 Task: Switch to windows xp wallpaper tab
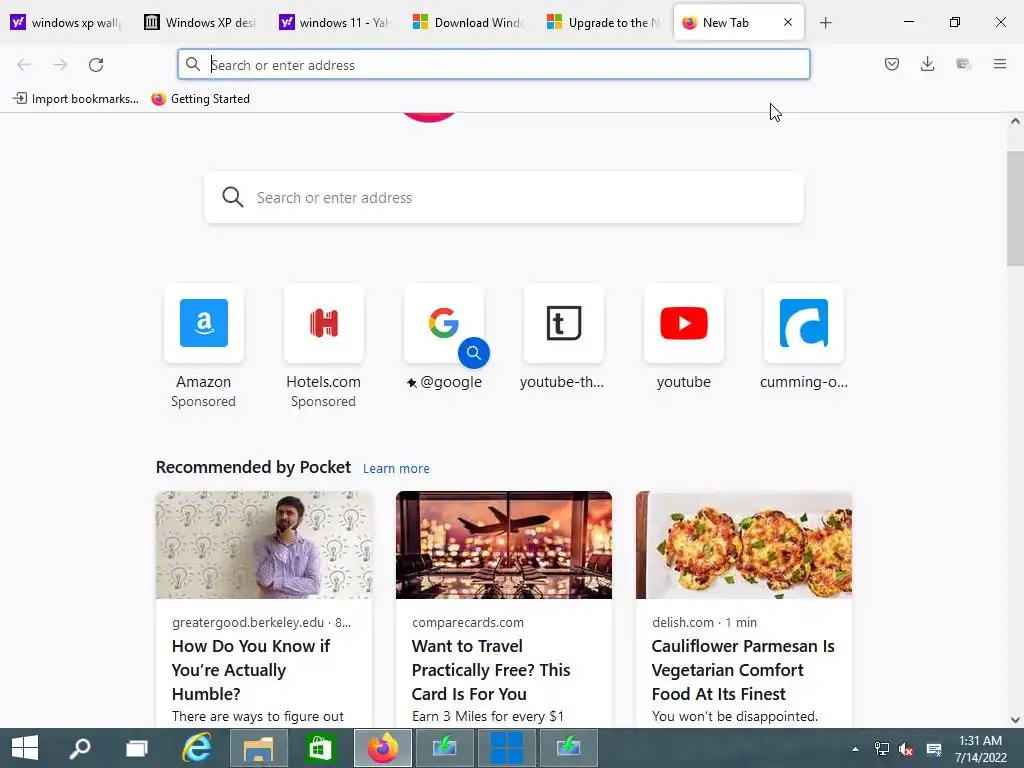(67, 23)
